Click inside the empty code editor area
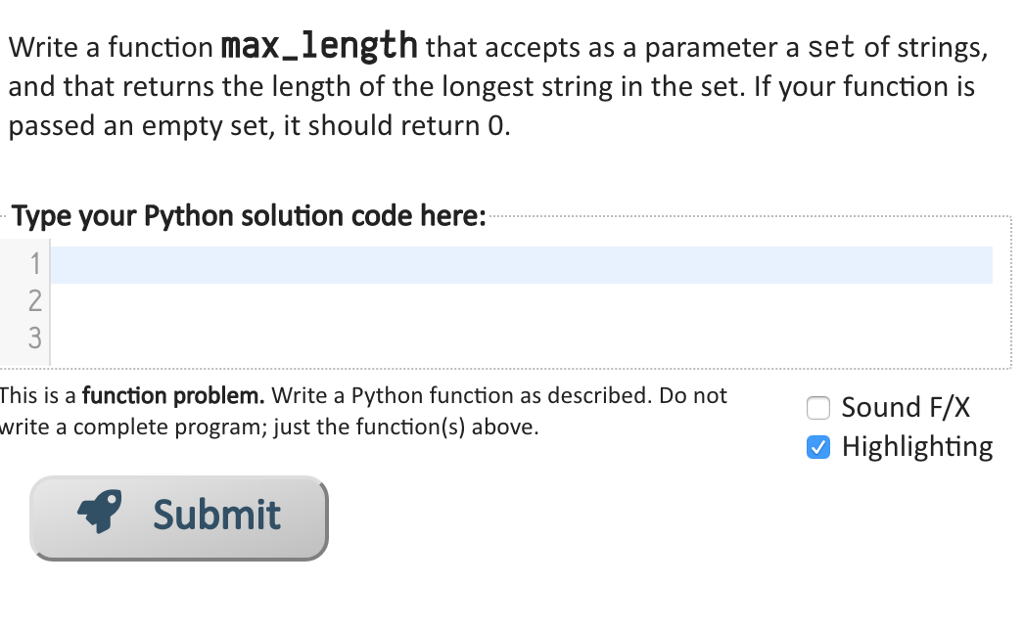 click(500, 320)
